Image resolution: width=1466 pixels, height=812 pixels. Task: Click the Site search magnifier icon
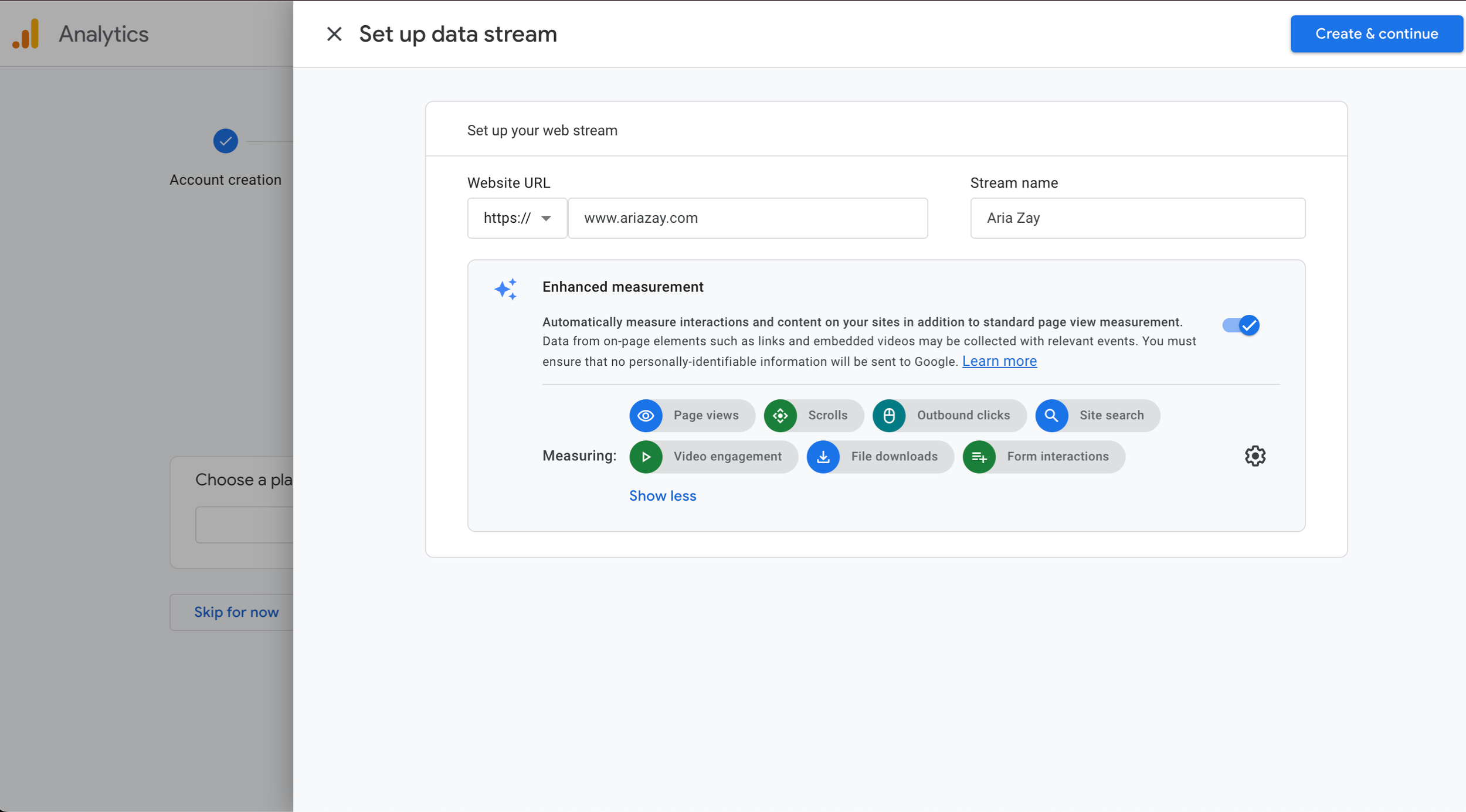pos(1051,416)
